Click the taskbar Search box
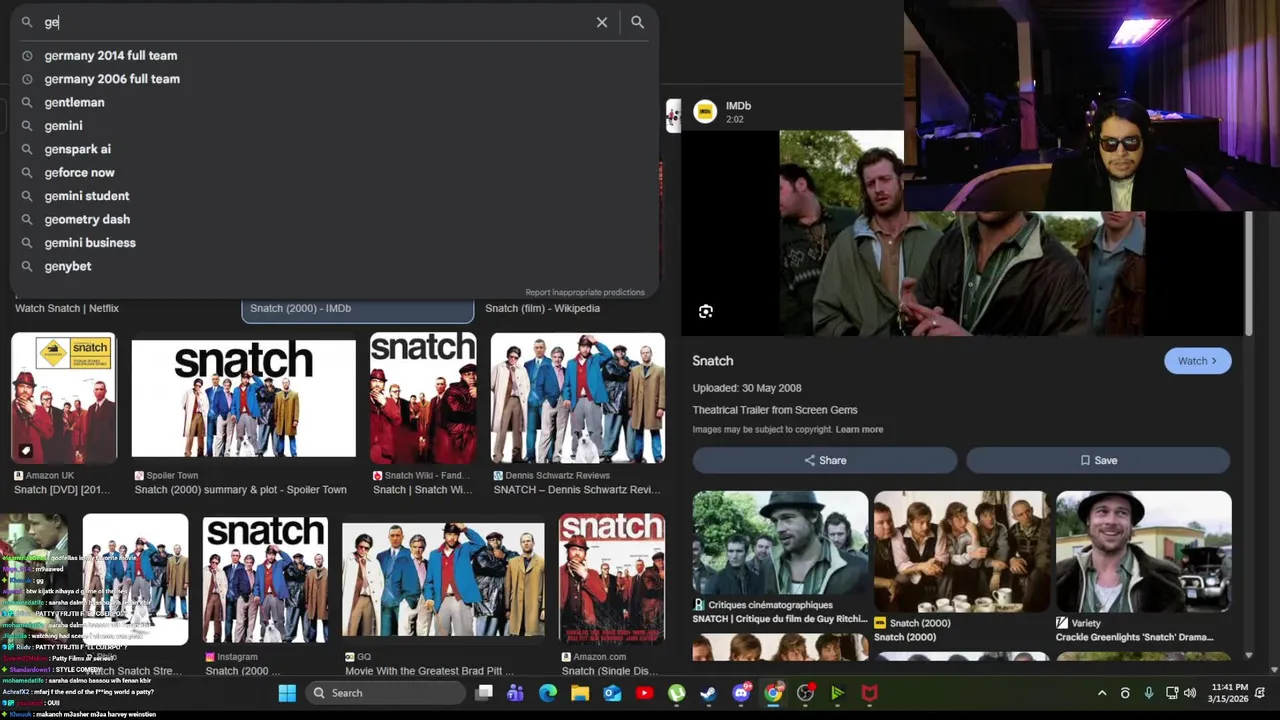 tap(385, 693)
